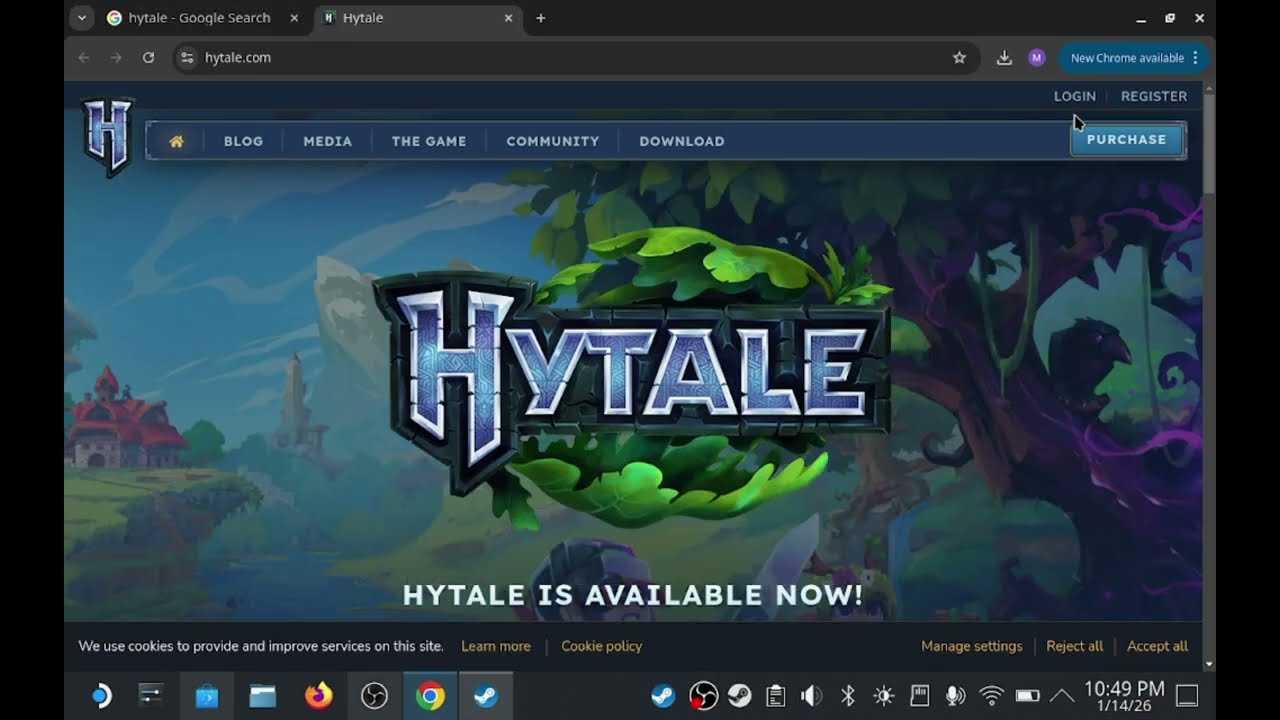Click the Purchase button
This screenshot has height=720, width=1280.
(x=1127, y=140)
